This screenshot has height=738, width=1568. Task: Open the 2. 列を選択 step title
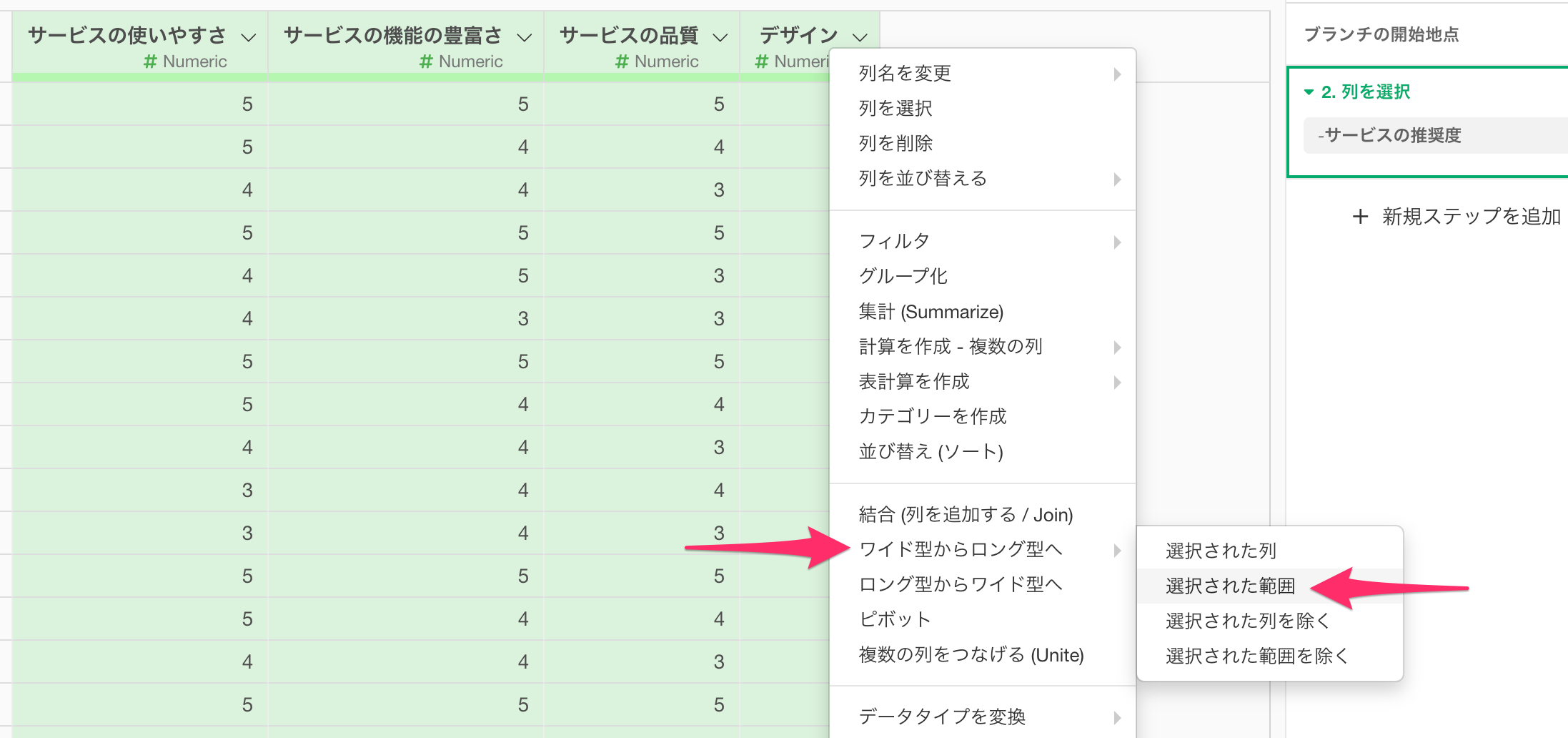[x=1365, y=92]
